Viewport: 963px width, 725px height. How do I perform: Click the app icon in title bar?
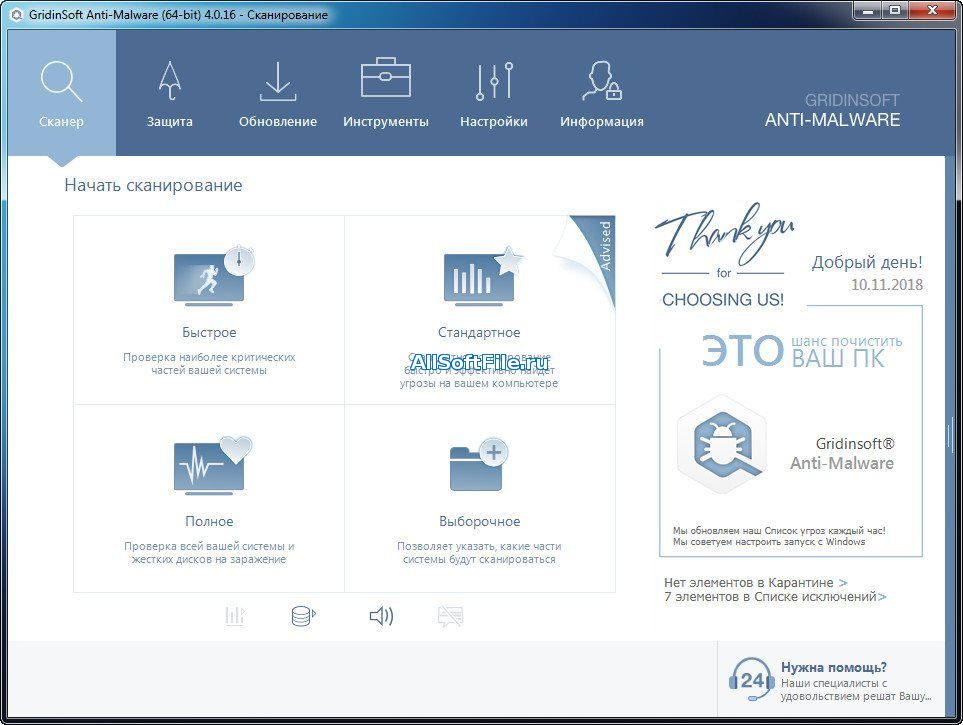17,14
